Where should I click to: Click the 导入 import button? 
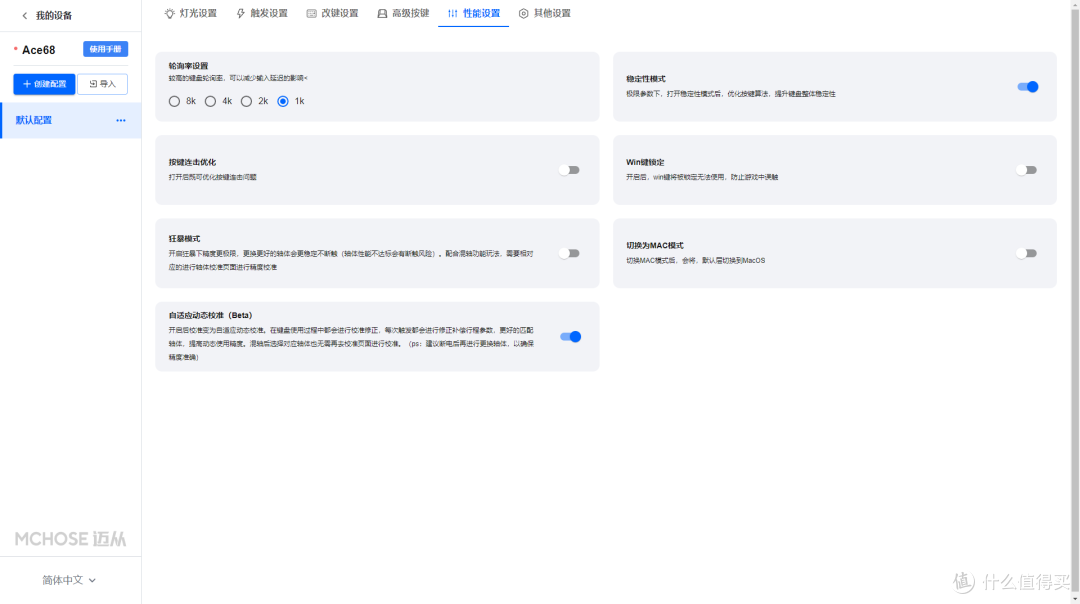[x=103, y=84]
